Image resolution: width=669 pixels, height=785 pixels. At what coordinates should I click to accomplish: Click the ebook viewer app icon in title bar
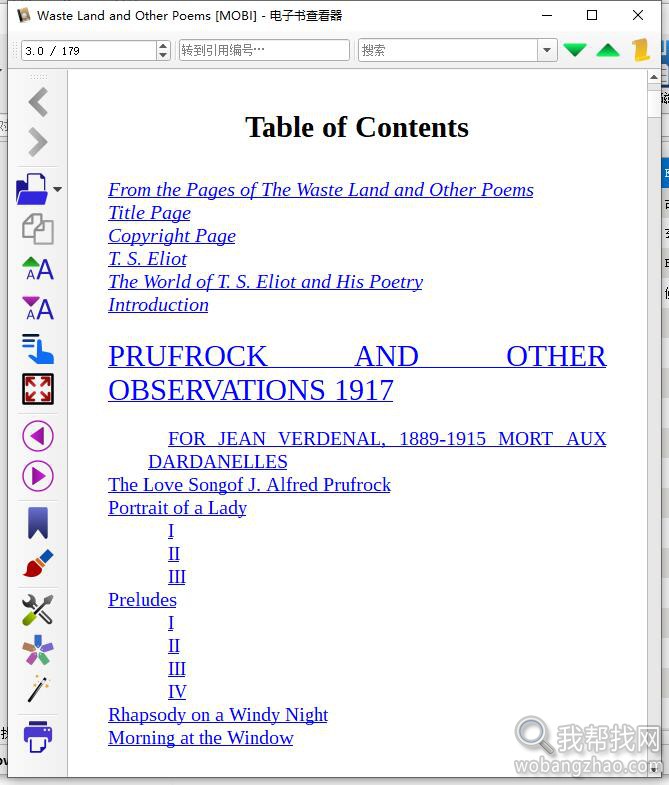(x=23, y=16)
